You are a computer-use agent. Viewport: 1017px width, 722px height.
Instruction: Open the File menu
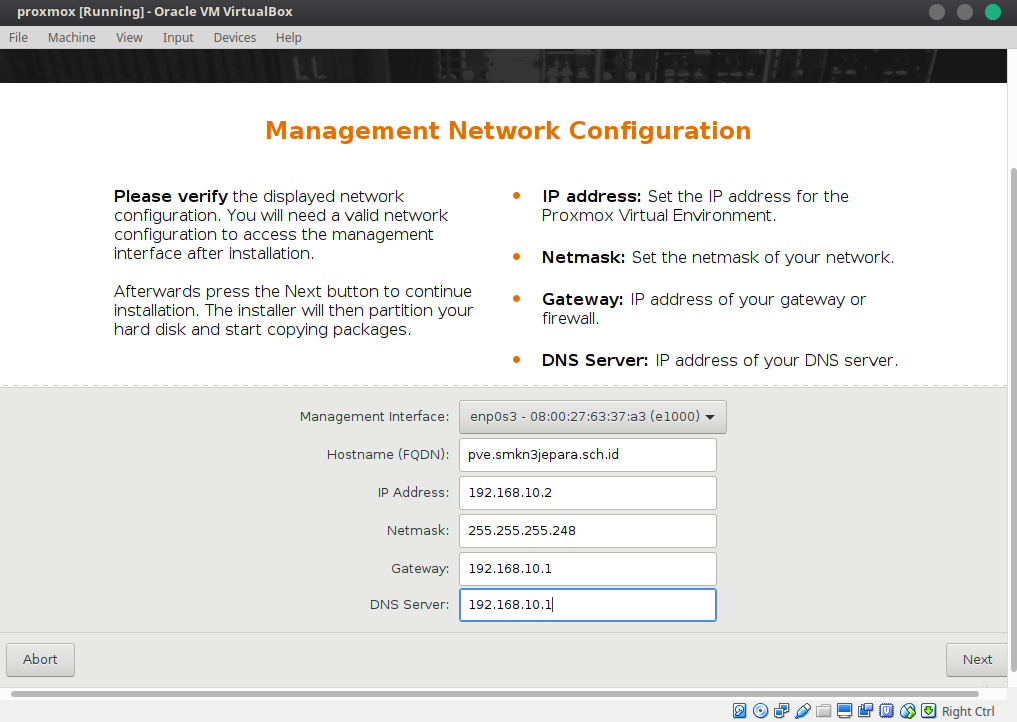(18, 38)
